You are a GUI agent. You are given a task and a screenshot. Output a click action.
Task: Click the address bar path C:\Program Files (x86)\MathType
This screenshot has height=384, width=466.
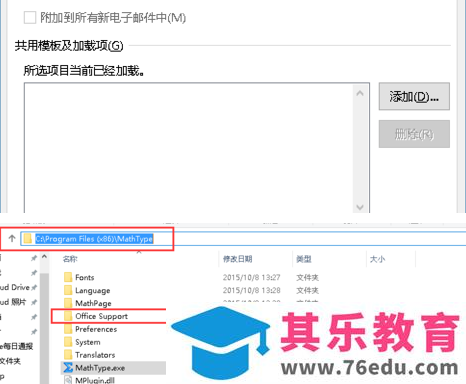tap(94, 239)
